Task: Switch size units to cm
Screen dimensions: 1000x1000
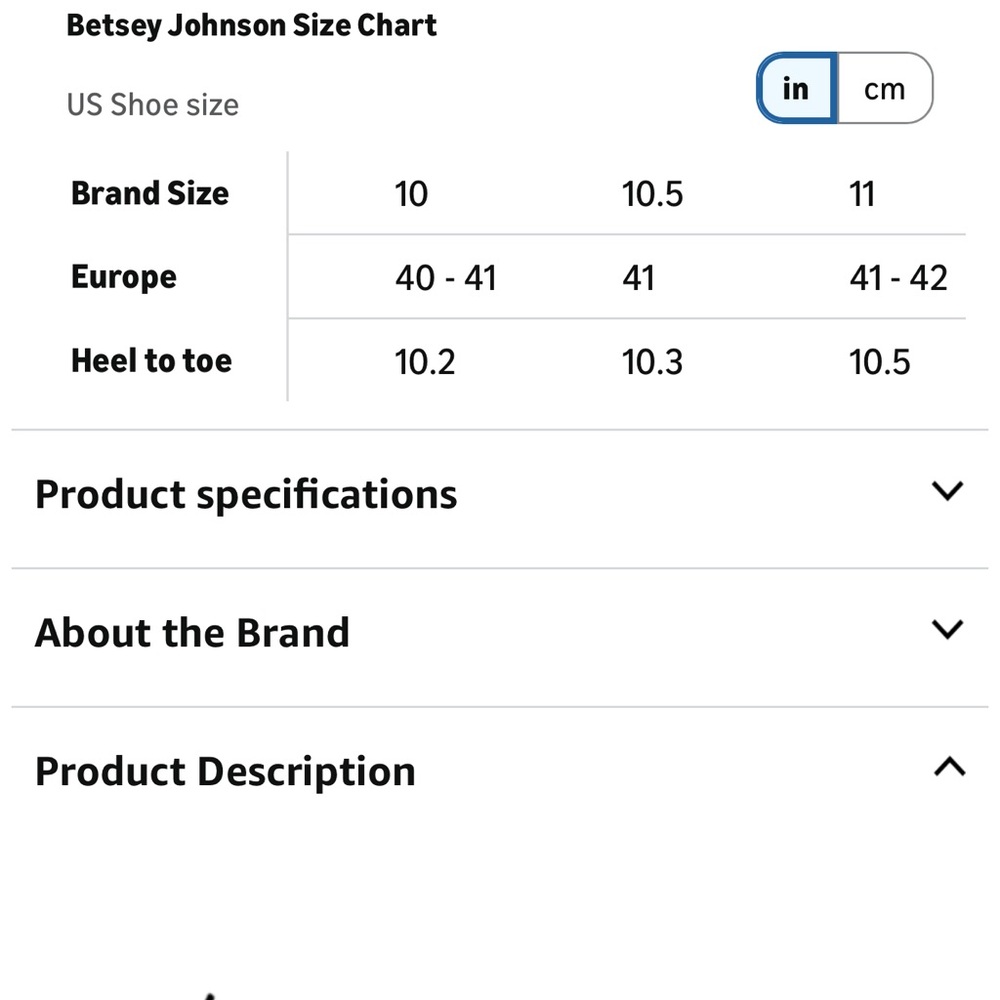Action: click(x=885, y=88)
